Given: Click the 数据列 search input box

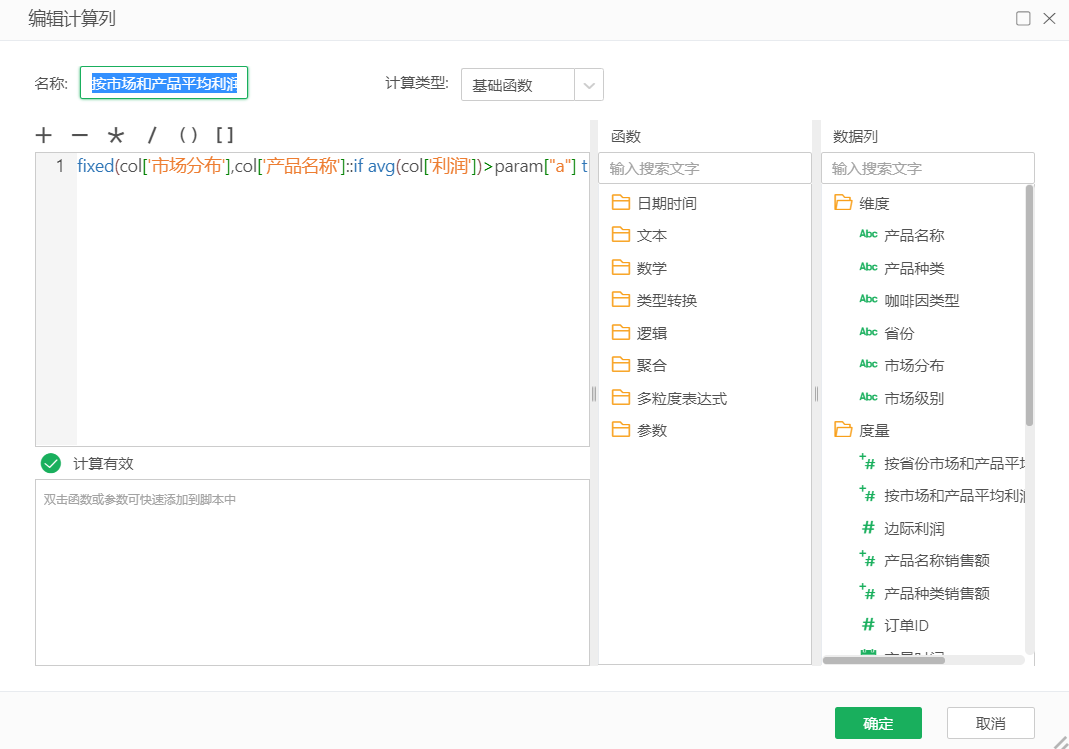Looking at the screenshot, I should 927,168.
